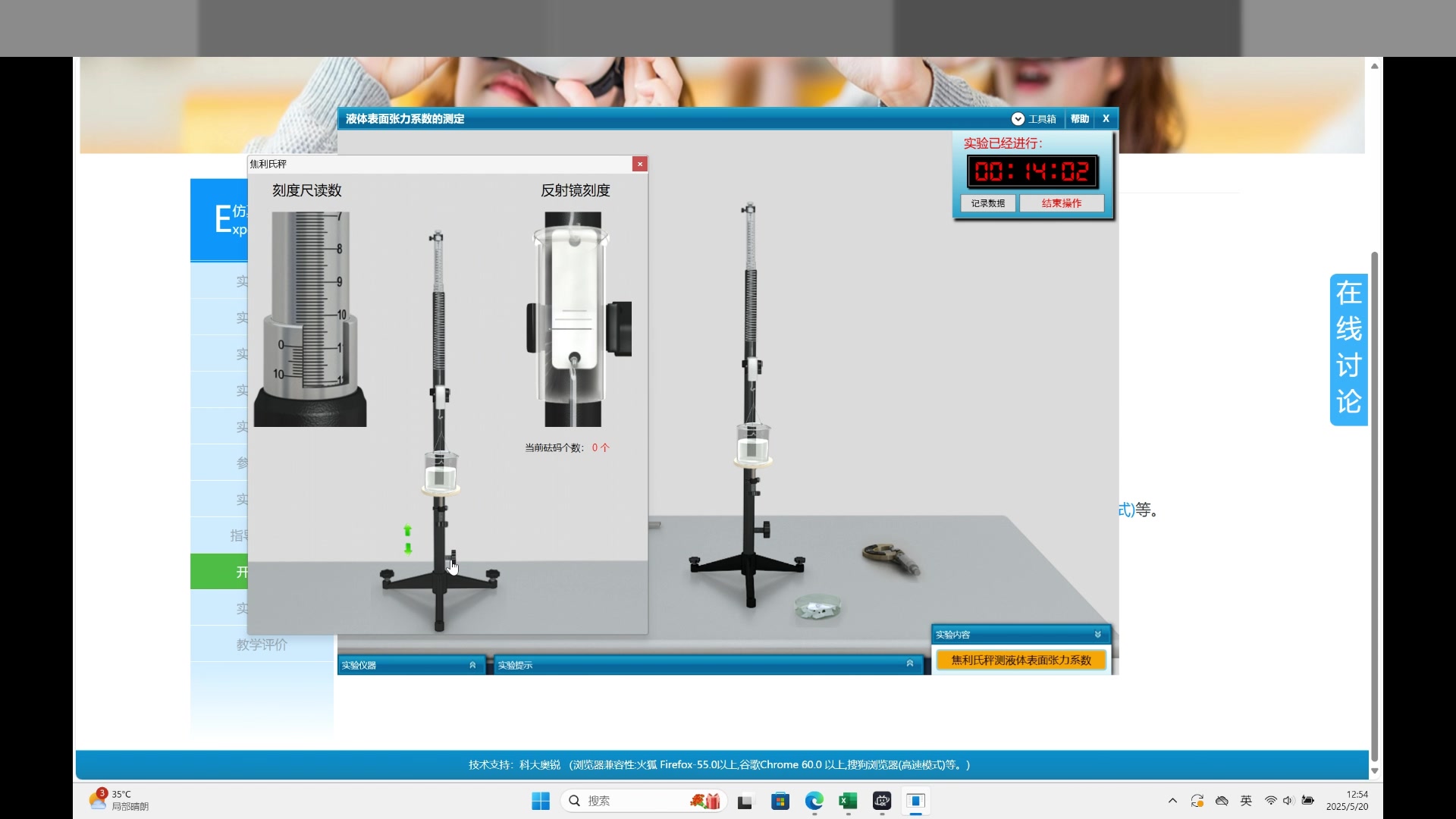This screenshot has height=819, width=1456.
Task: Open Microsoft Edge in taskbar
Action: (814, 801)
